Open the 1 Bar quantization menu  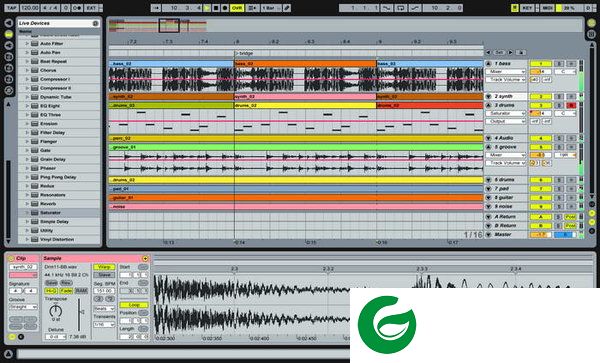point(272,8)
